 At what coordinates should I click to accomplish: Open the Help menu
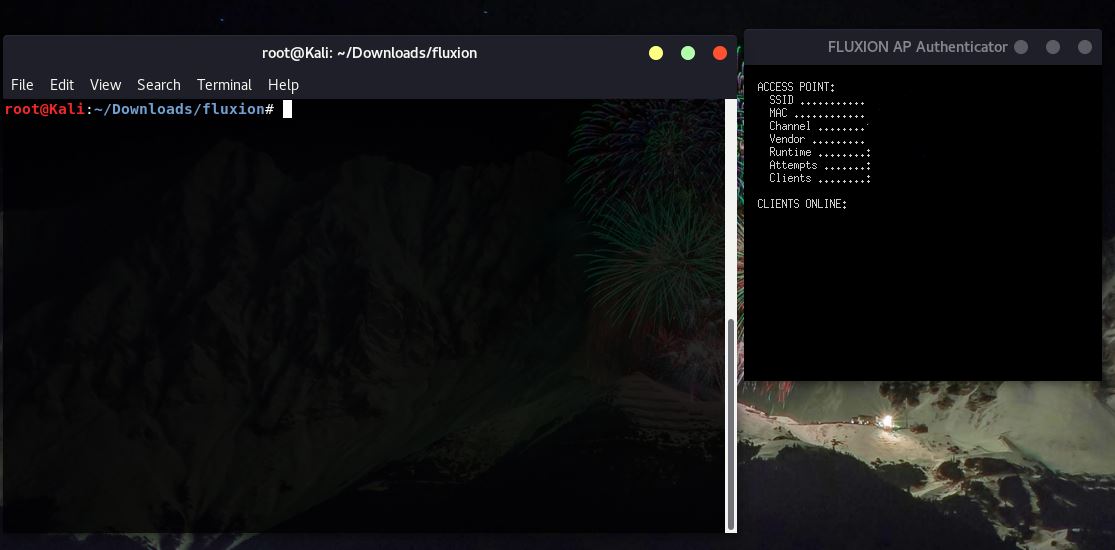tap(283, 85)
